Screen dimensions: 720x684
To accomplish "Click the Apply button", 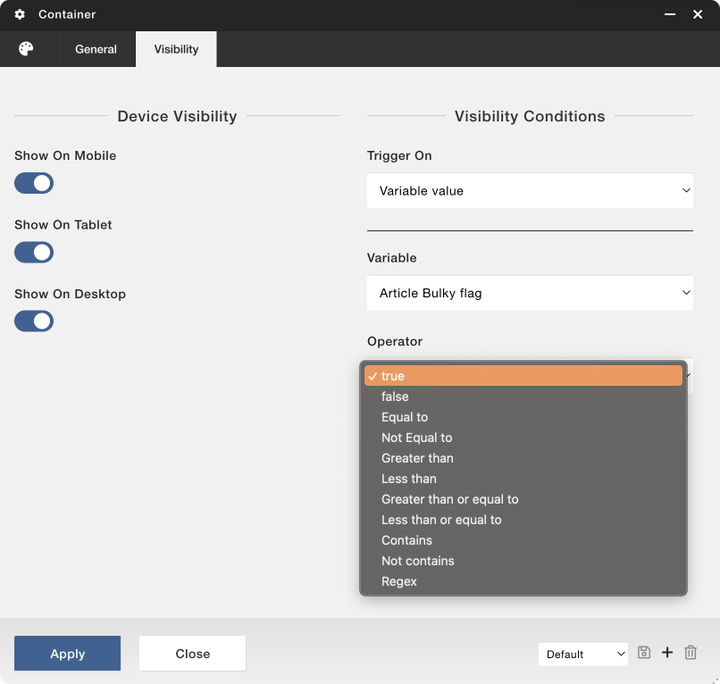I will [67, 653].
